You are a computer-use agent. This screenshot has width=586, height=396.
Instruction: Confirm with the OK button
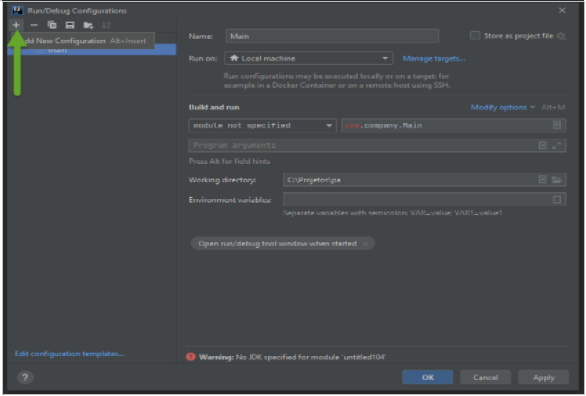pyautogui.click(x=428, y=377)
